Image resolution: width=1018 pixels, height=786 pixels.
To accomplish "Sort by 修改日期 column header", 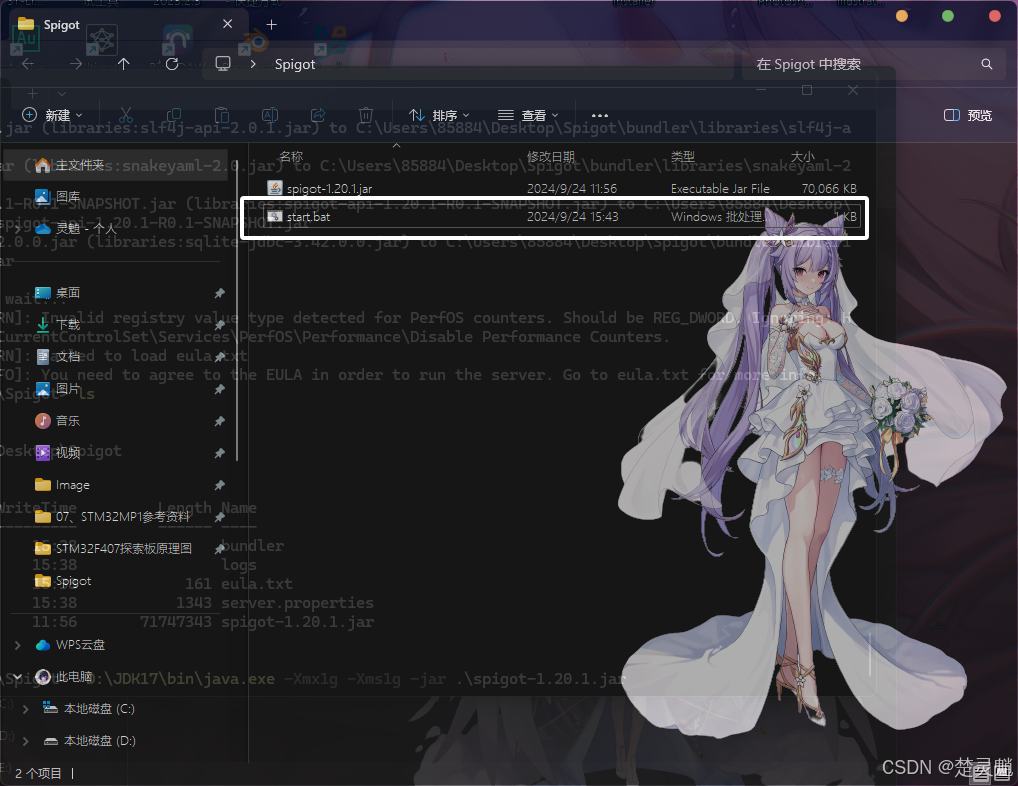I will click(551, 156).
